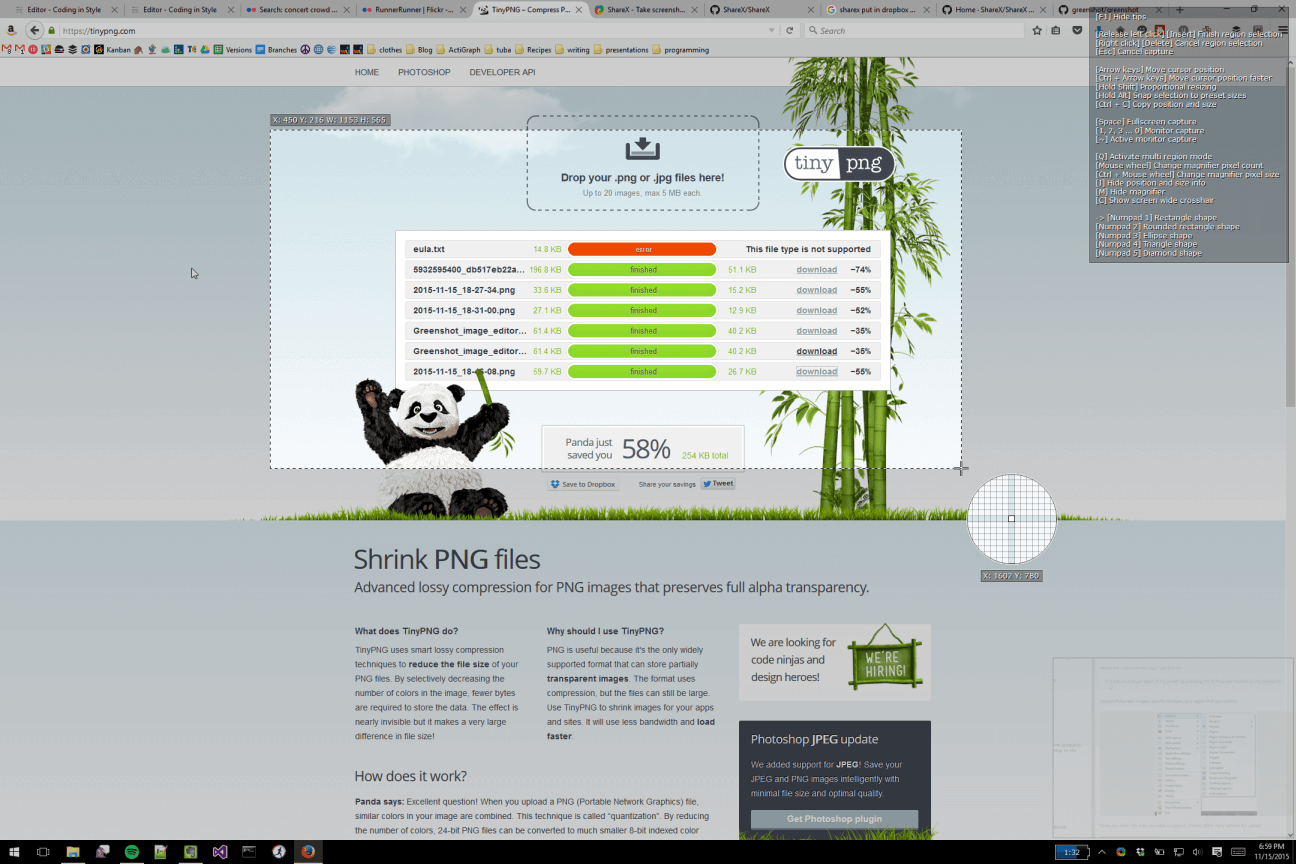1296x864 pixels.
Task: Download compressed 2015-11-15_18-31-00.png
Action: click(816, 310)
